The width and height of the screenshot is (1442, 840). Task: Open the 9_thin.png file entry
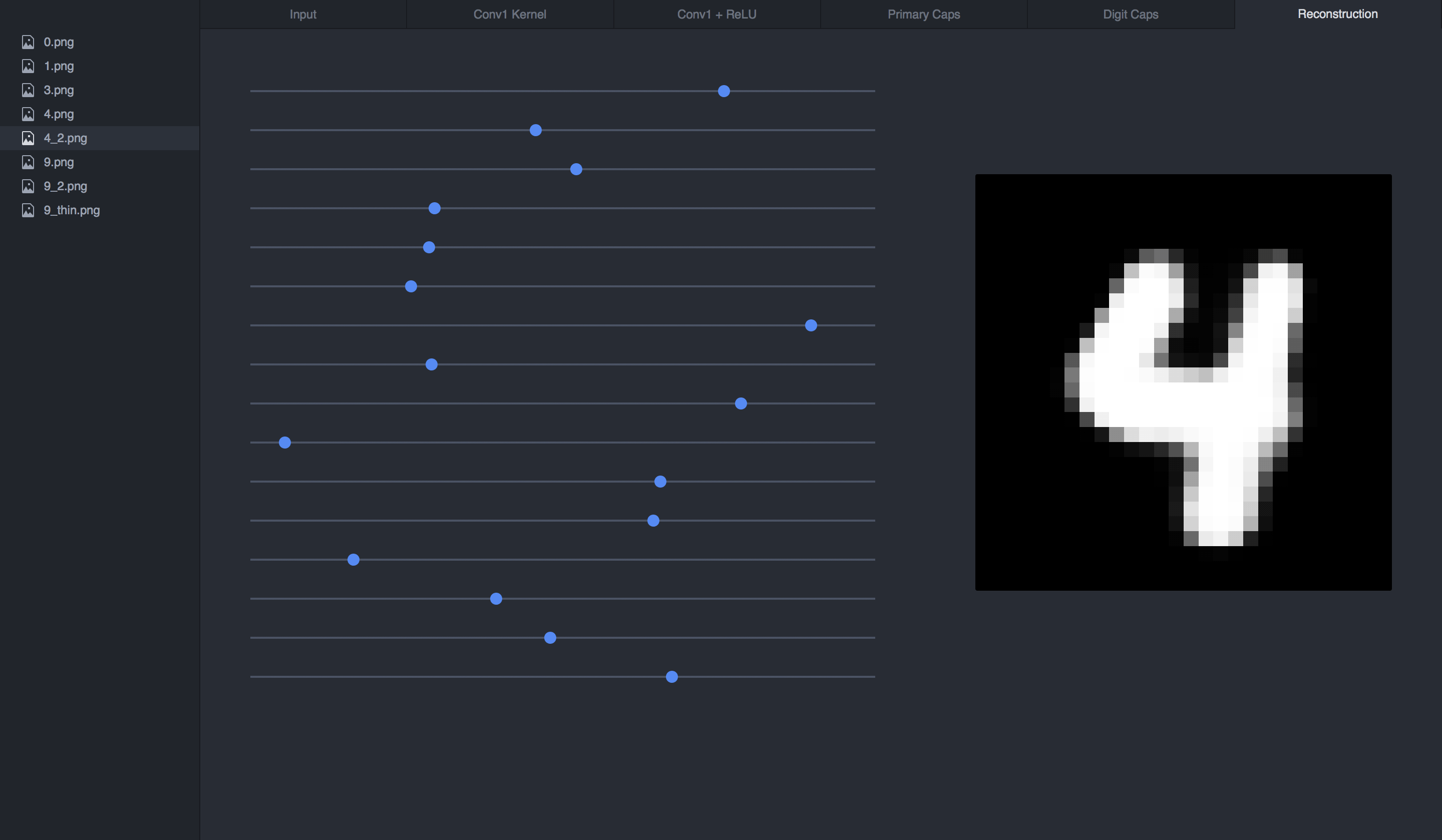click(x=72, y=210)
